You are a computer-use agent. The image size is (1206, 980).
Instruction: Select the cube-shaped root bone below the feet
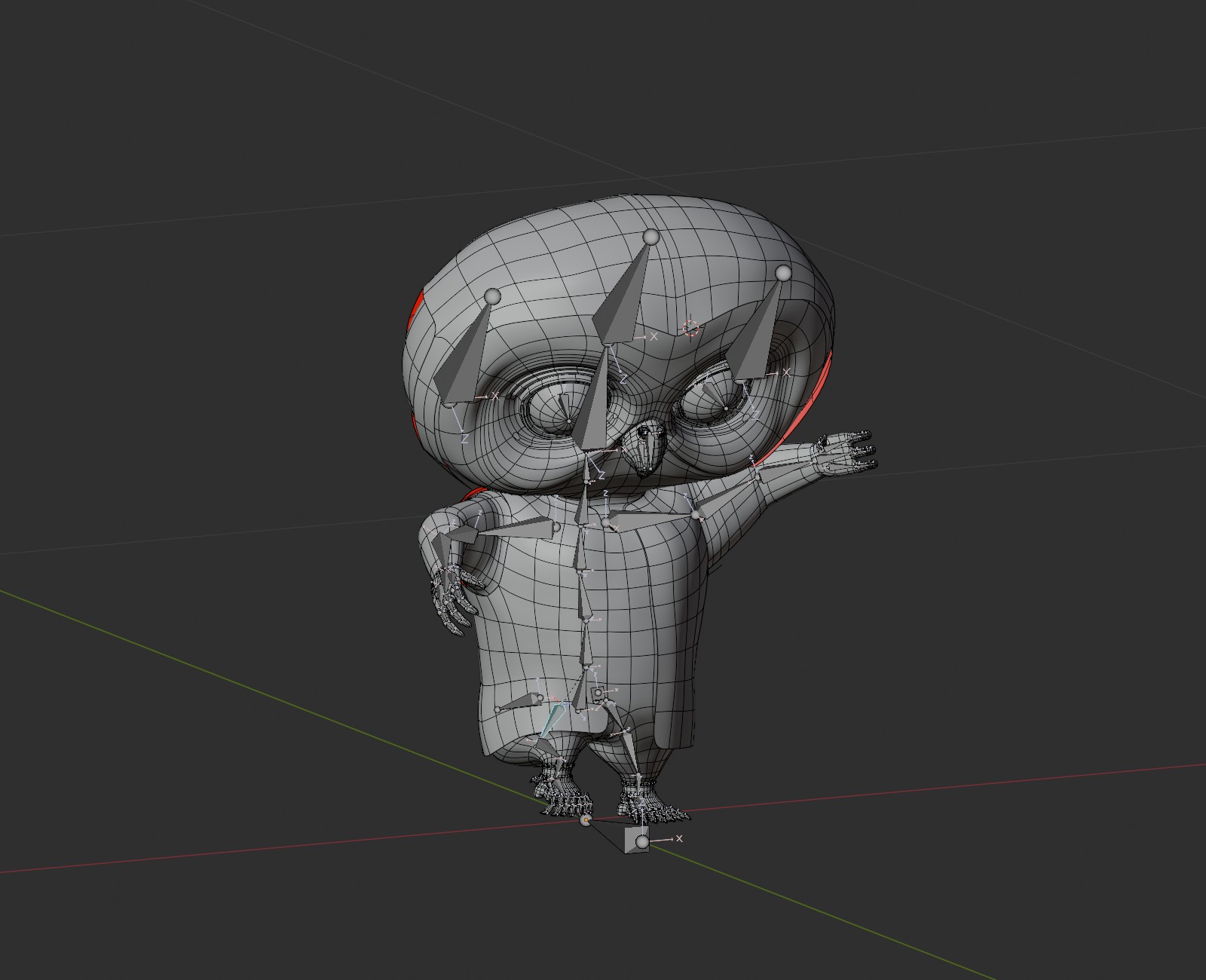coord(637,841)
